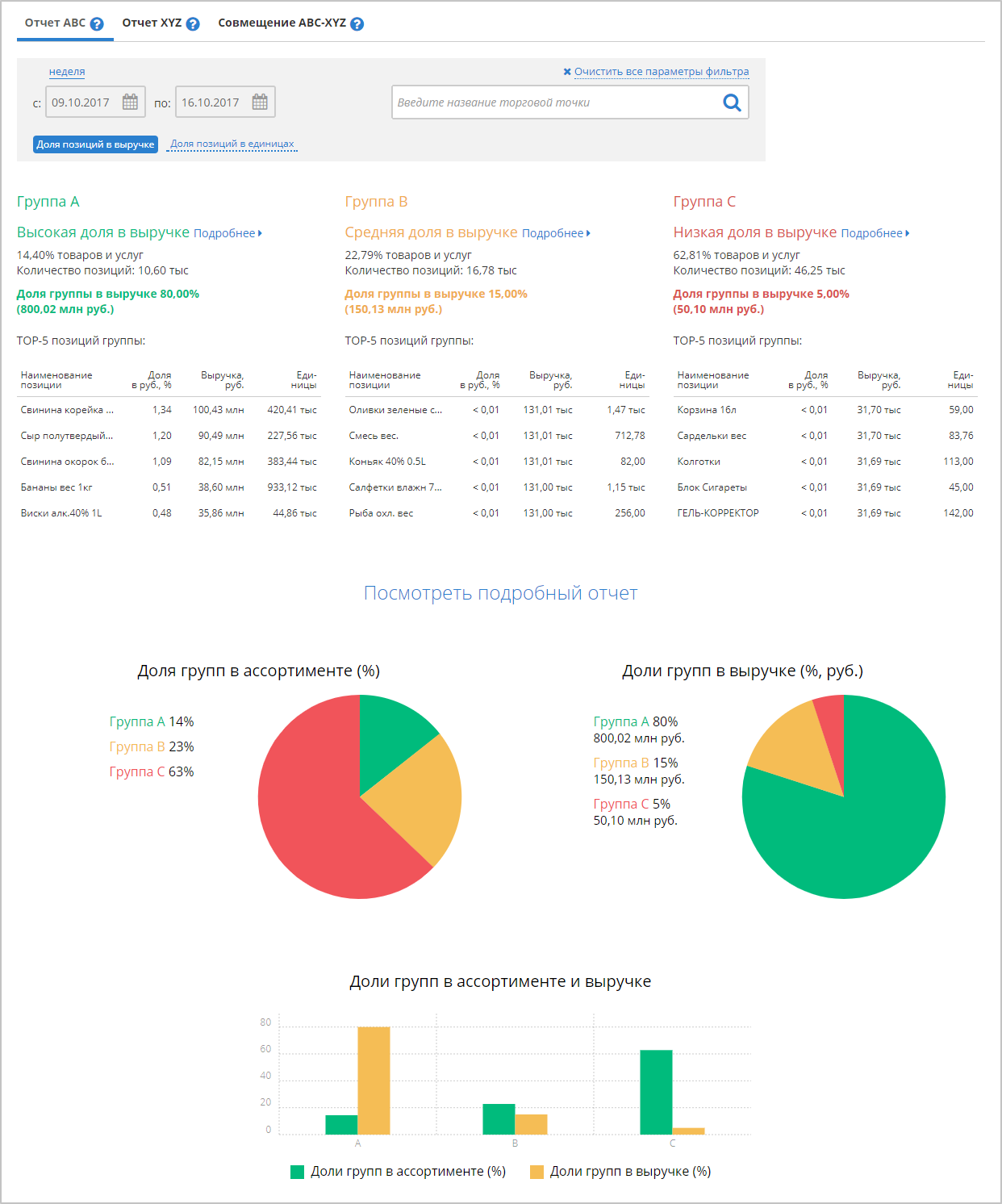Switch to the Отчет XYZ tab
The width and height of the screenshot is (1002, 1204).
coord(152,23)
